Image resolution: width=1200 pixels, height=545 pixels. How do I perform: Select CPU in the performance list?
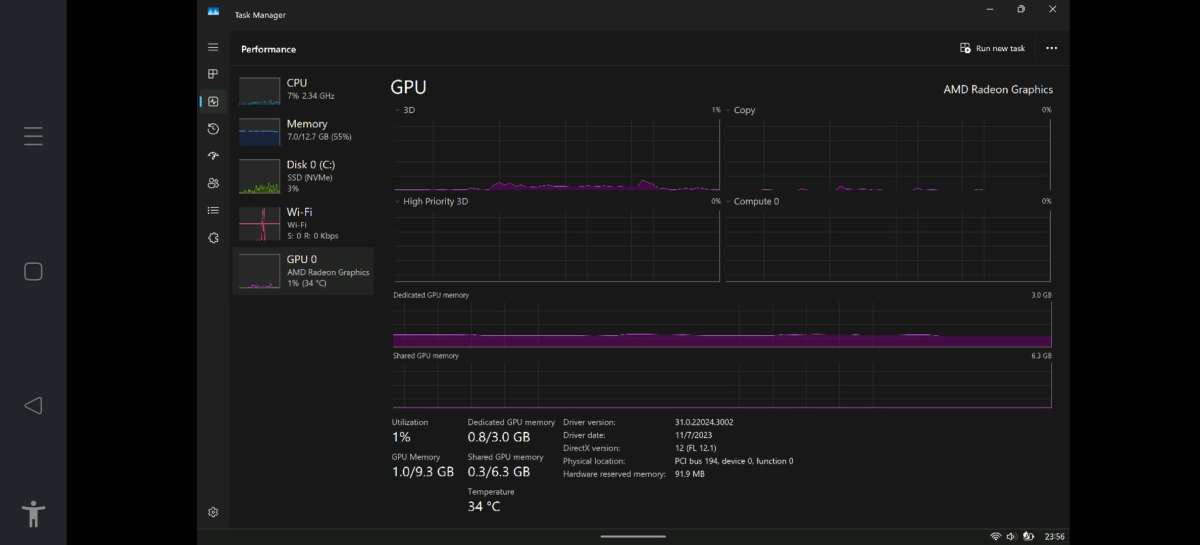click(303, 89)
